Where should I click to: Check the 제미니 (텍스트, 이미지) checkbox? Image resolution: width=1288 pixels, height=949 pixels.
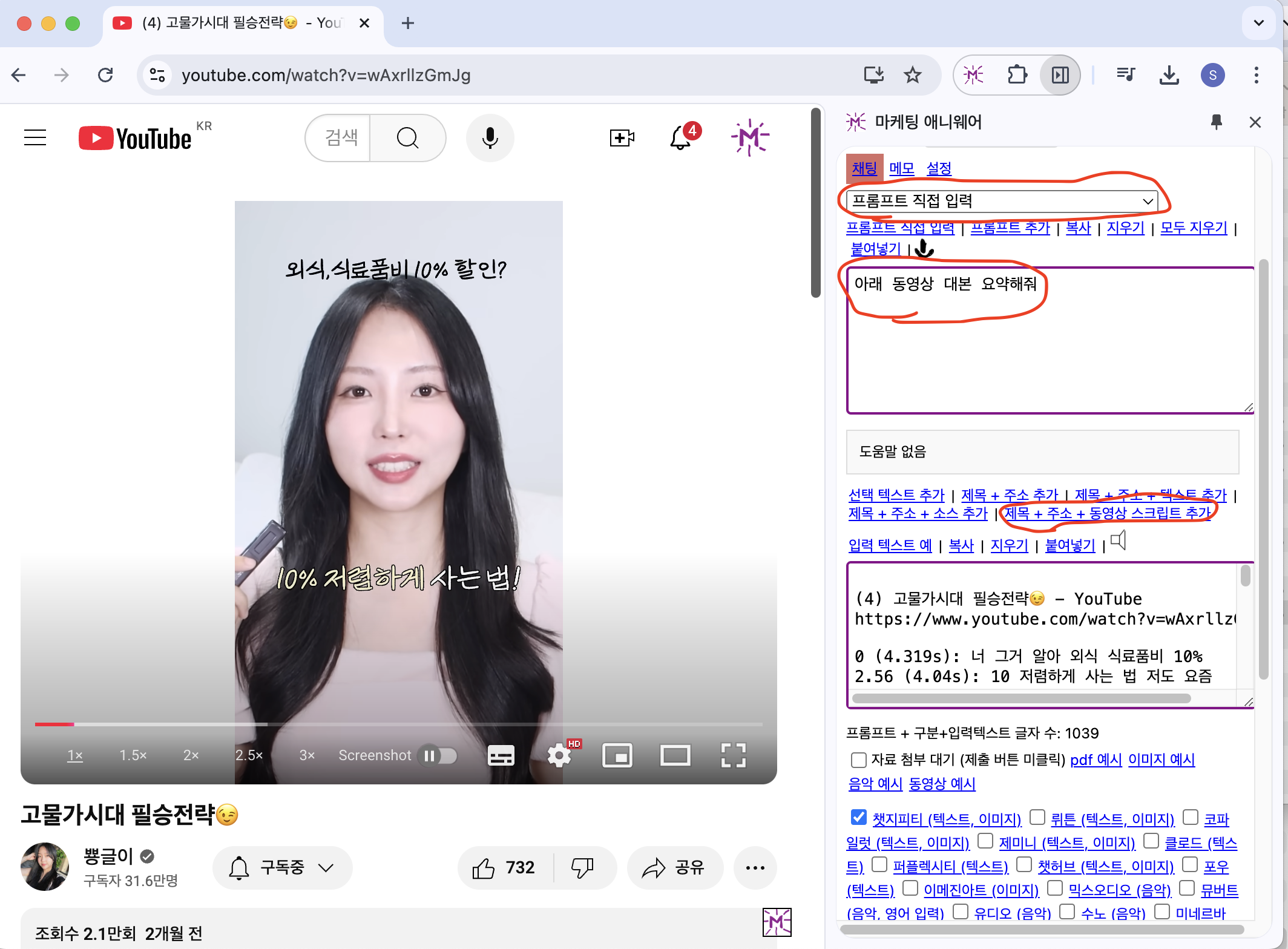[985, 841]
